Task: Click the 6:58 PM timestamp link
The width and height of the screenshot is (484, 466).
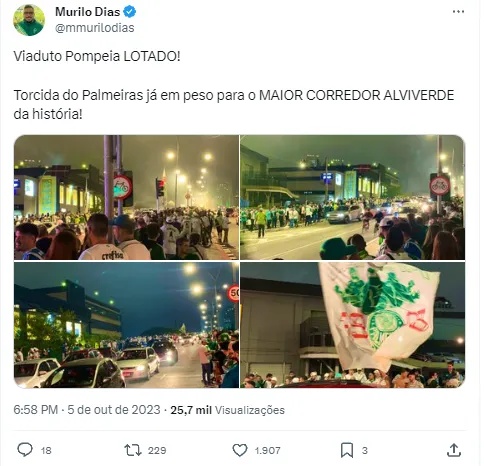Action: coord(36,410)
